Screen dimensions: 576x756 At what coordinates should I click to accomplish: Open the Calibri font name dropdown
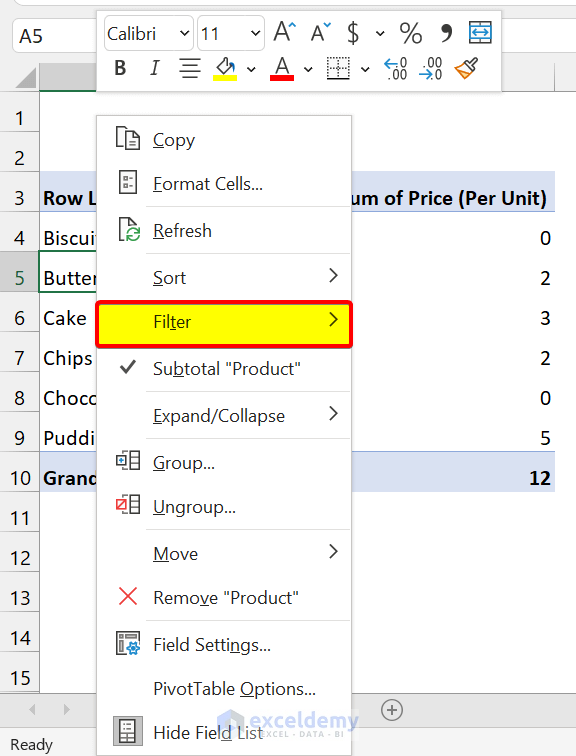pyautogui.click(x=148, y=33)
